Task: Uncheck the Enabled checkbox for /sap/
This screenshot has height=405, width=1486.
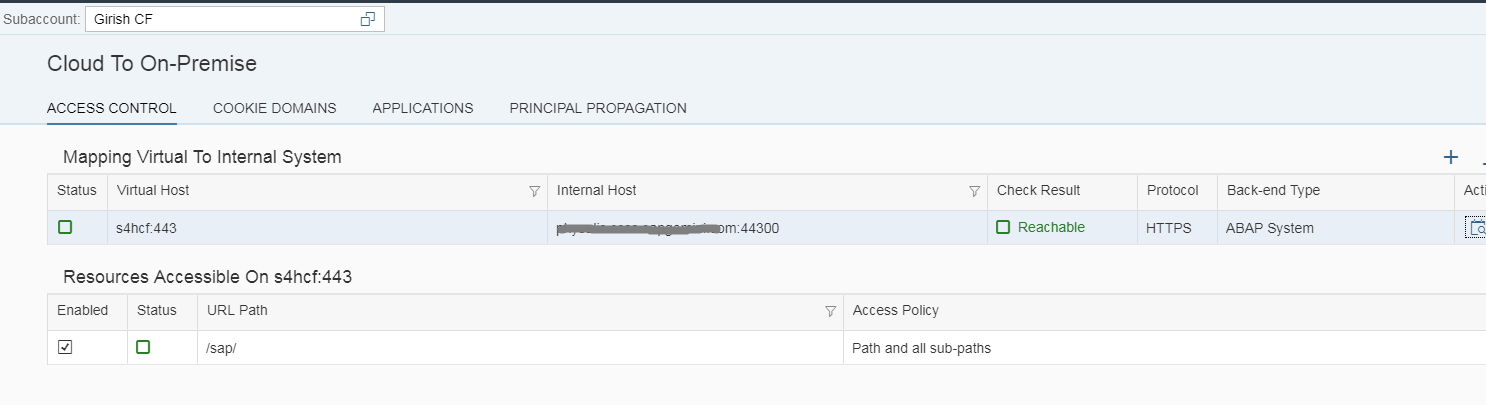Action: 65,347
